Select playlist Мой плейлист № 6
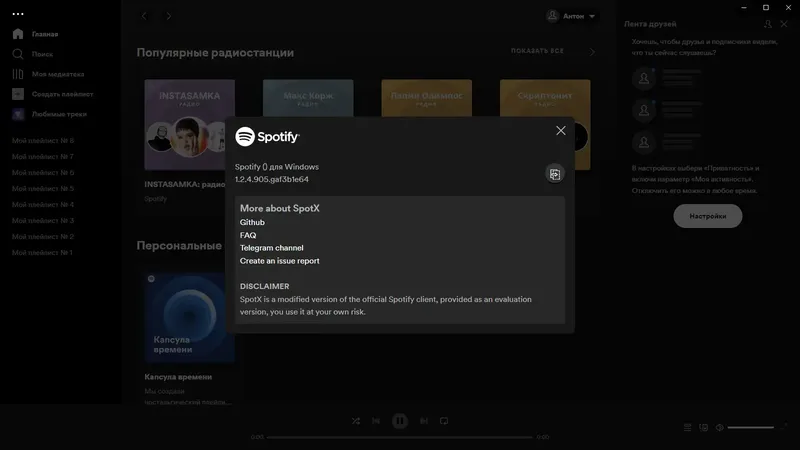The height and width of the screenshot is (450, 800). point(43,172)
